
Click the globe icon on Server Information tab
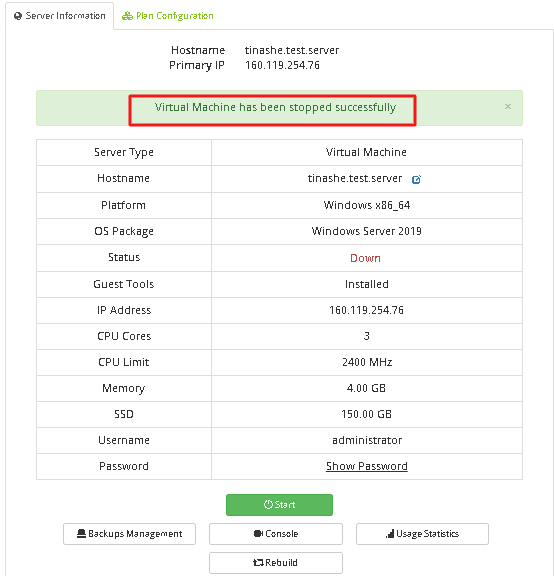coord(18,16)
